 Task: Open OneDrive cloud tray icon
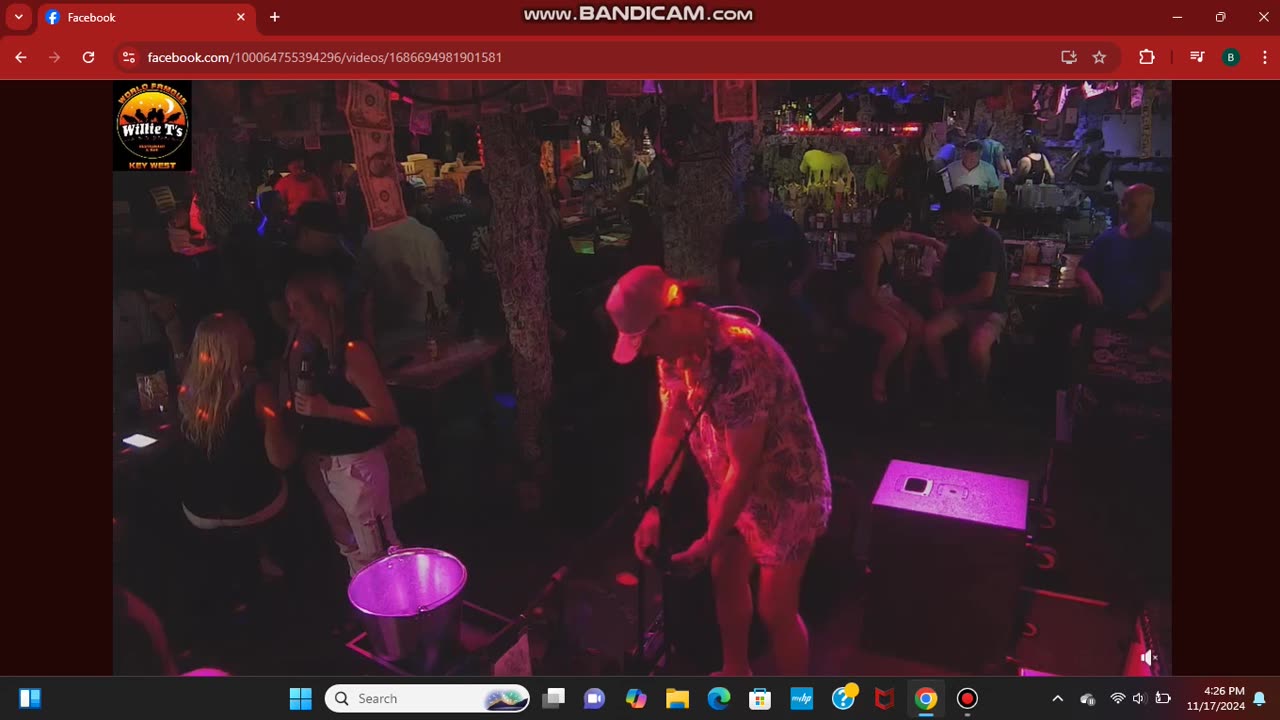tap(1088, 699)
